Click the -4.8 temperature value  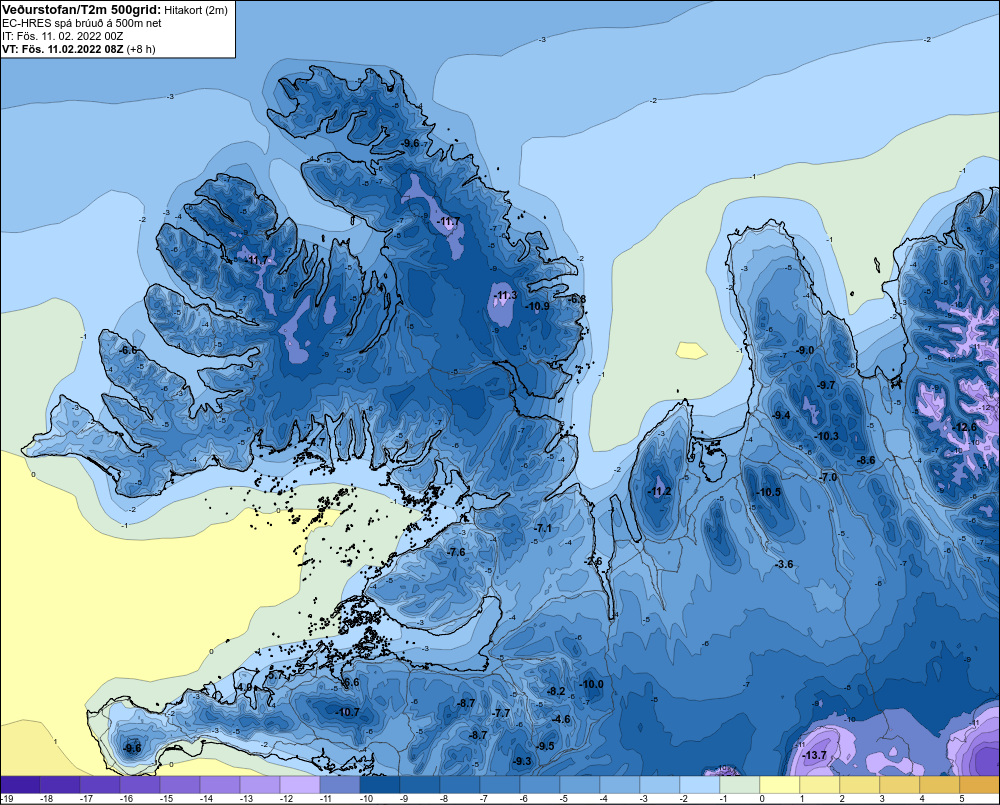(244, 687)
